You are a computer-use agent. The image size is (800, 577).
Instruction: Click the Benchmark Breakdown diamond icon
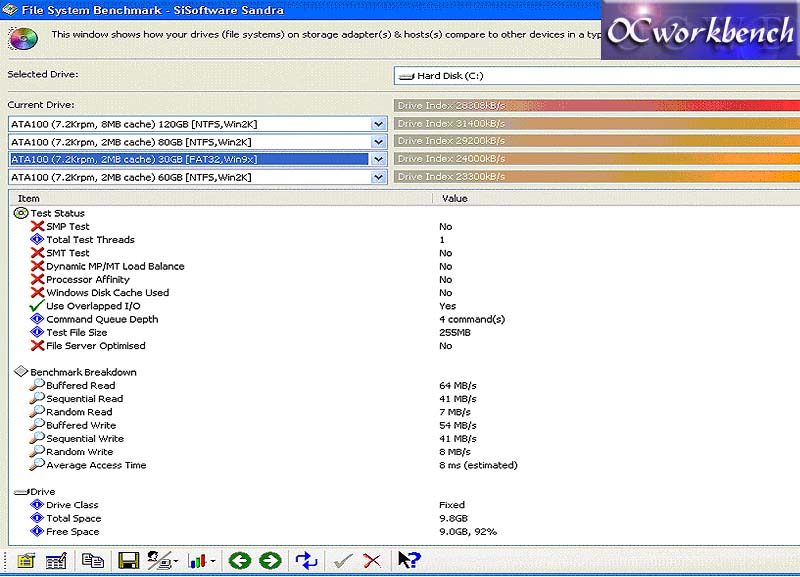tap(21, 371)
